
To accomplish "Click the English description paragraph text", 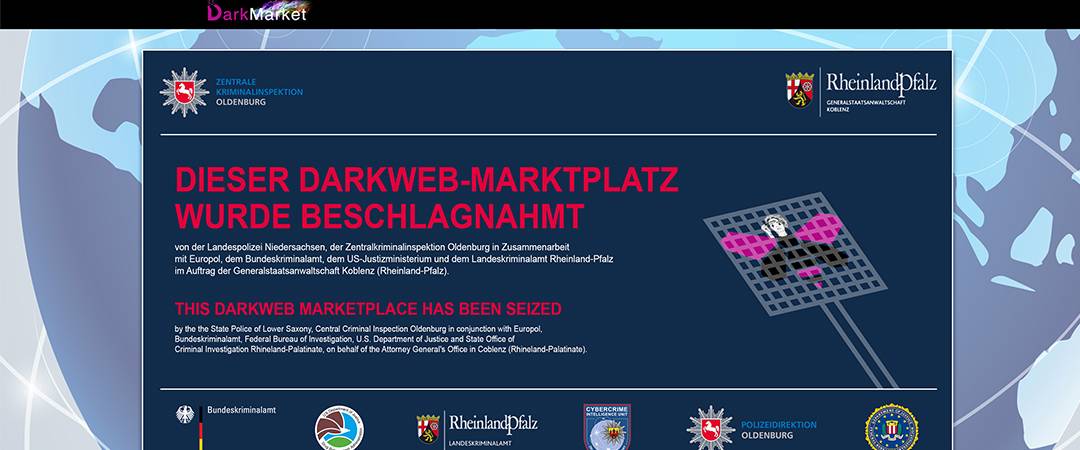I will point(380,339).
